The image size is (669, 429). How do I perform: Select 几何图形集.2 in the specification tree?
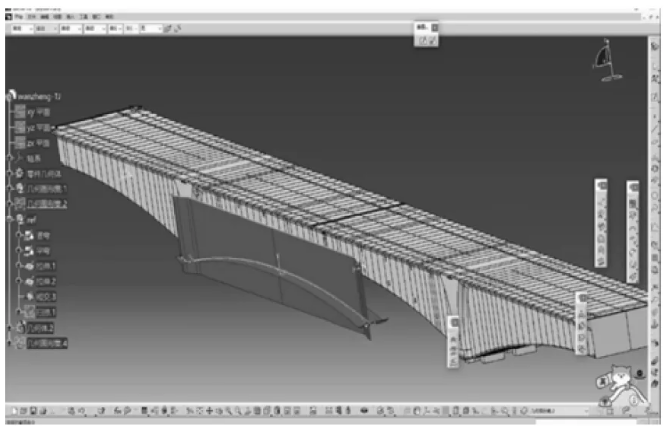pyautogui.click(x=47, y=204)
